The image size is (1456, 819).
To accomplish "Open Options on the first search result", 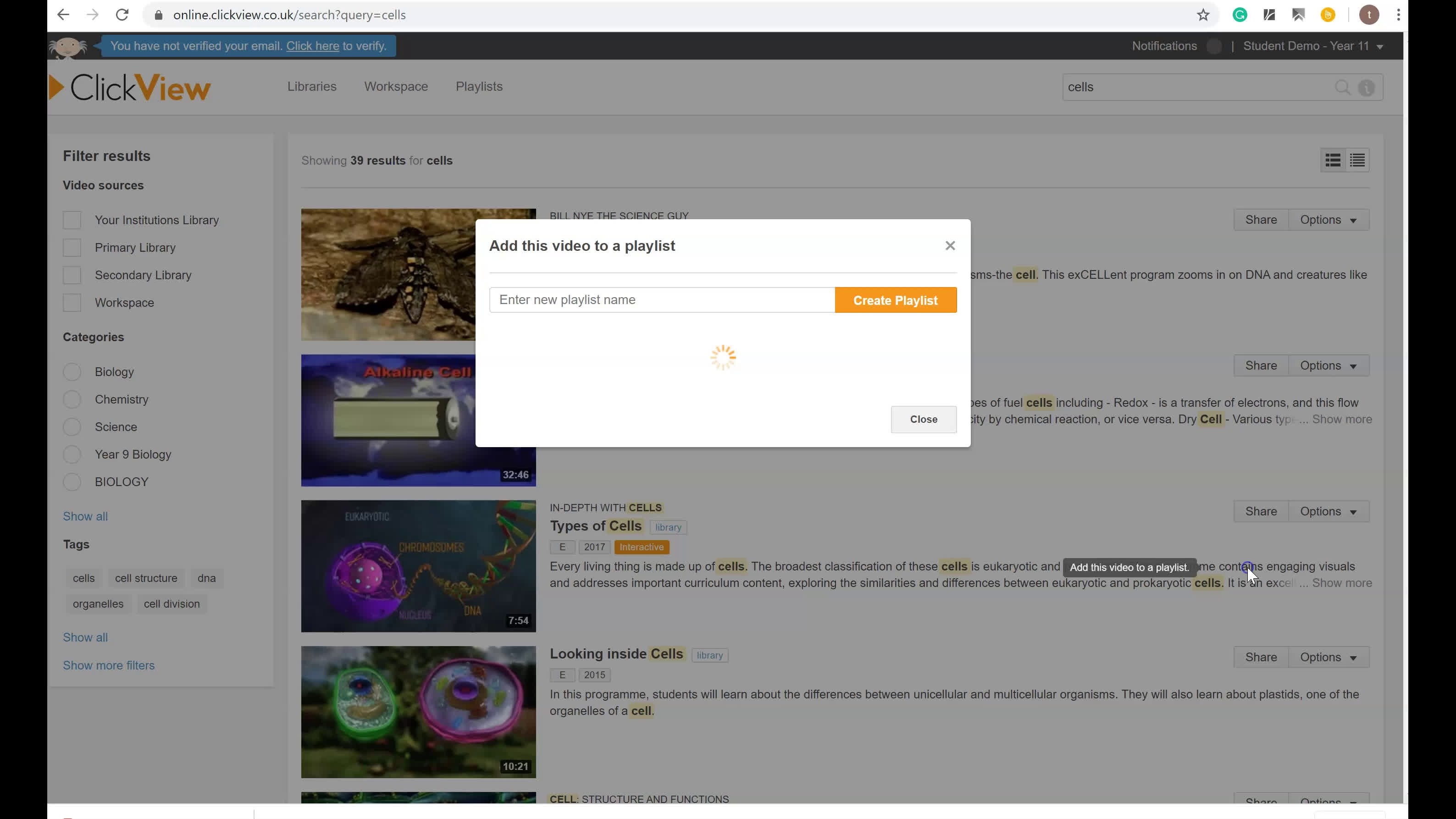I will pyautogui.click(x=1328, y=219).
